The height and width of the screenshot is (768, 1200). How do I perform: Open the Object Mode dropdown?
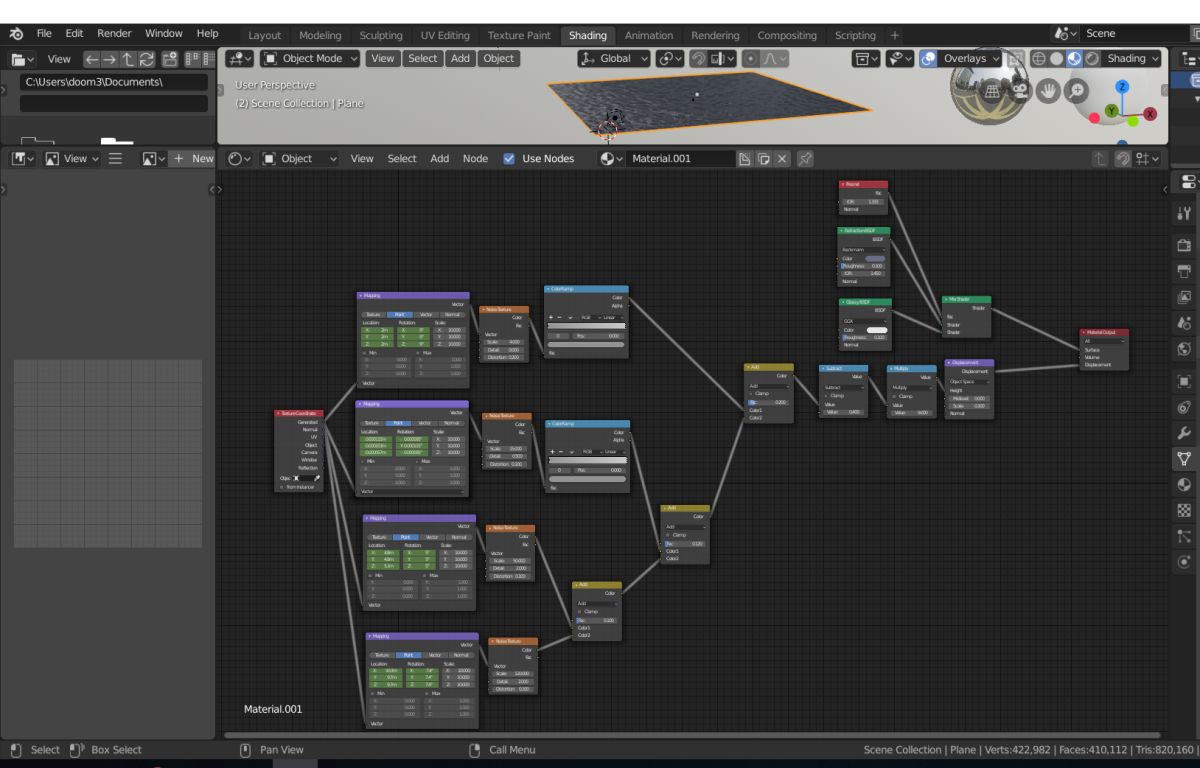pyautogui.click(x=308, y=59)
